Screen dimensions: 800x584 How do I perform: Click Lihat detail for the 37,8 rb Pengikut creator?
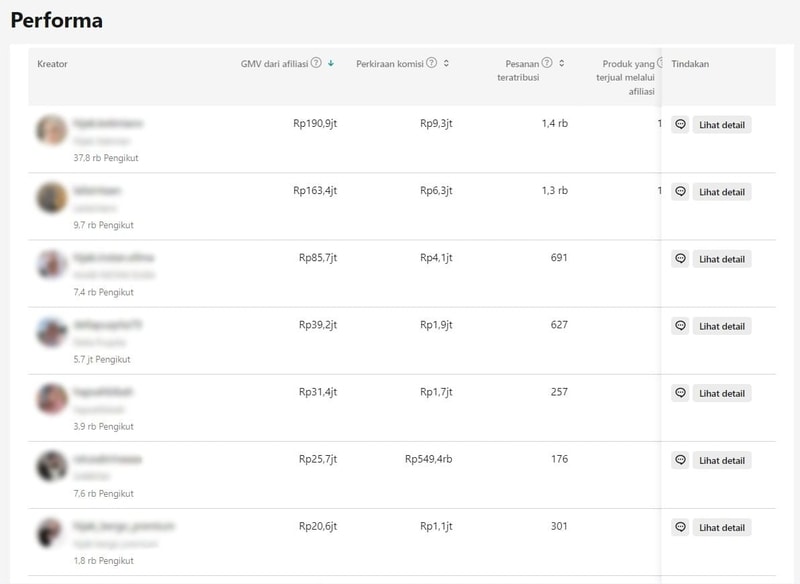click(x=721, y=125)
